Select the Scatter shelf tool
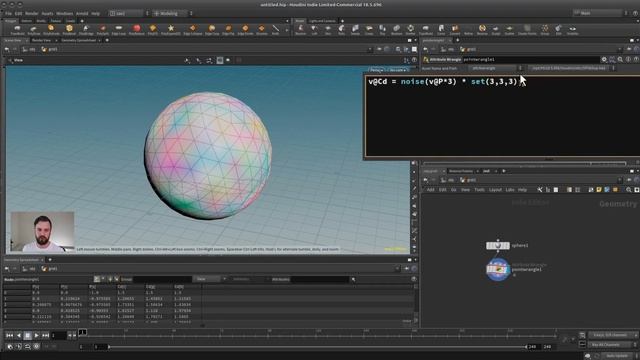The width and height of the screenshot is (640, 360). pos(509,30)
